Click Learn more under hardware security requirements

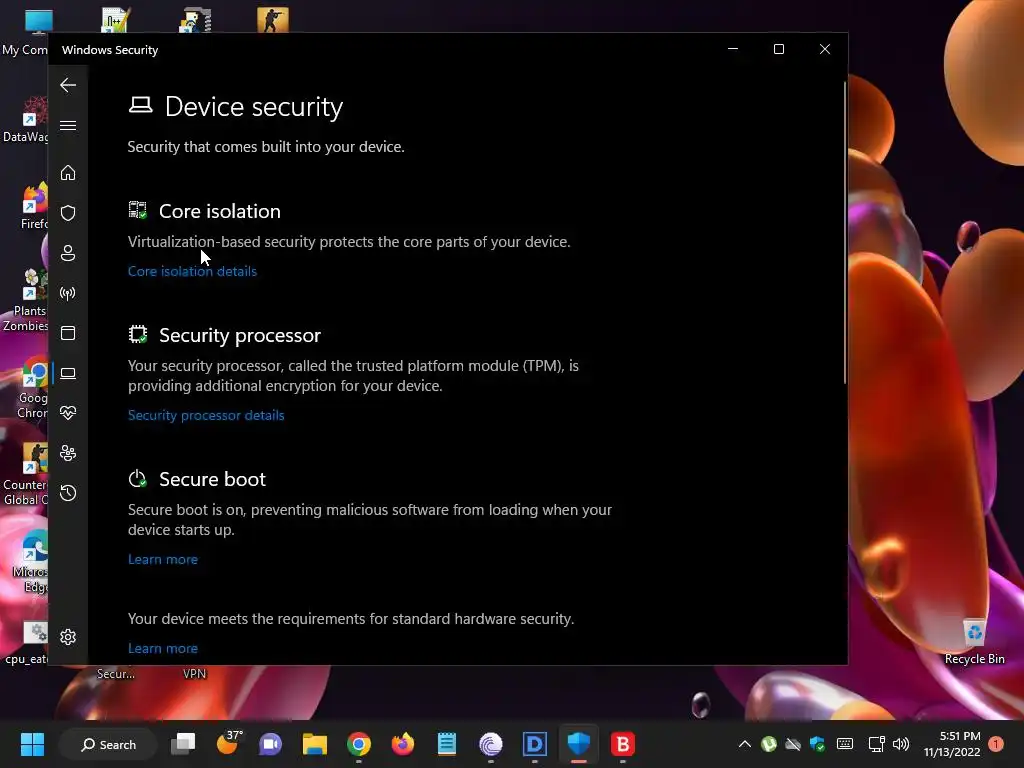pos(163,648)
